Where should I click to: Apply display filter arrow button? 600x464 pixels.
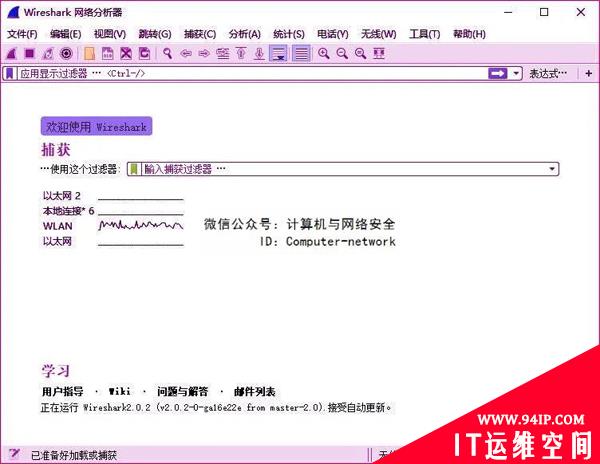[x=498, y=73]
